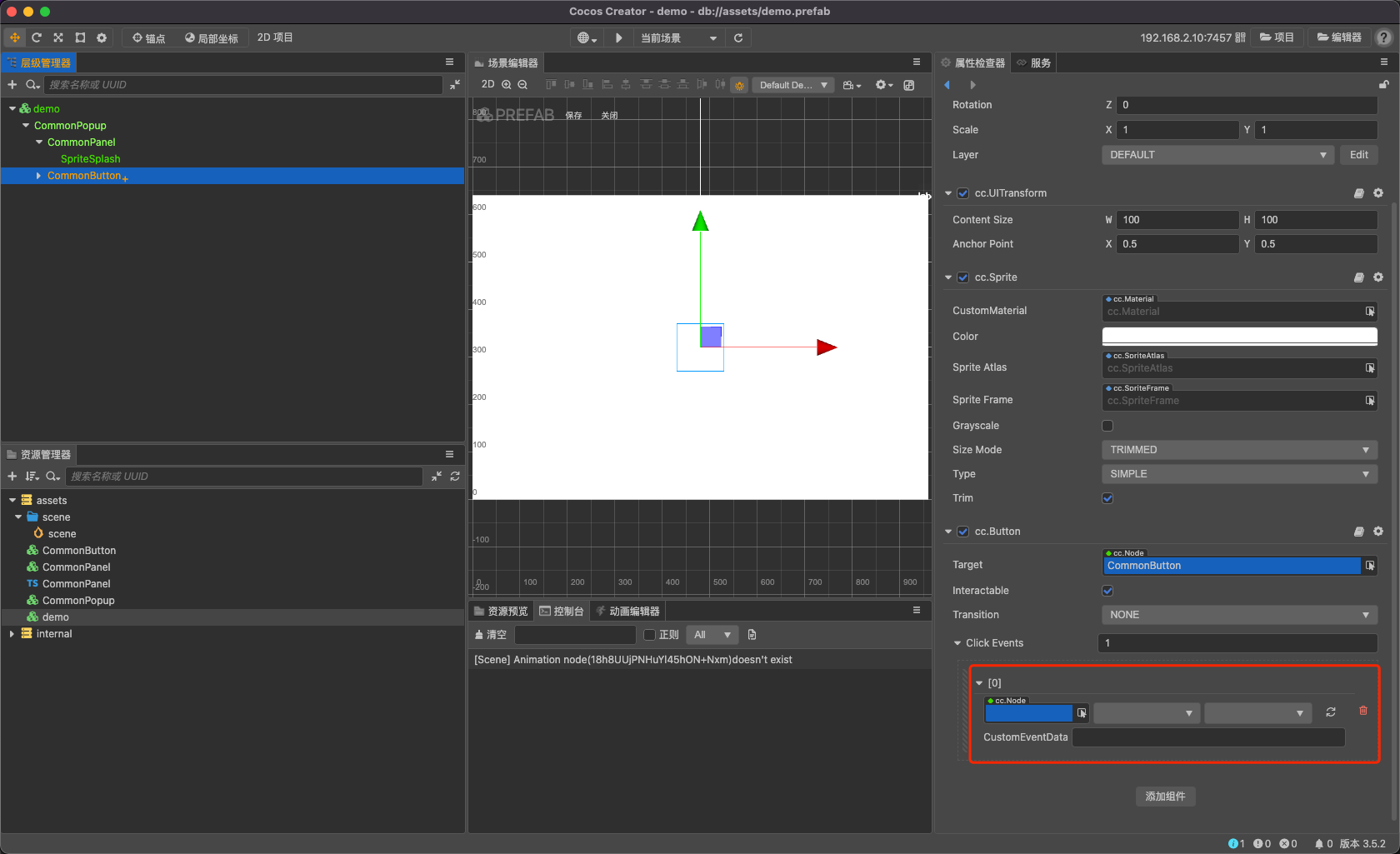Delete the click event entry [0]
The height and width of the screenshot is (854, 1400).
click(x=1363, y=711)
